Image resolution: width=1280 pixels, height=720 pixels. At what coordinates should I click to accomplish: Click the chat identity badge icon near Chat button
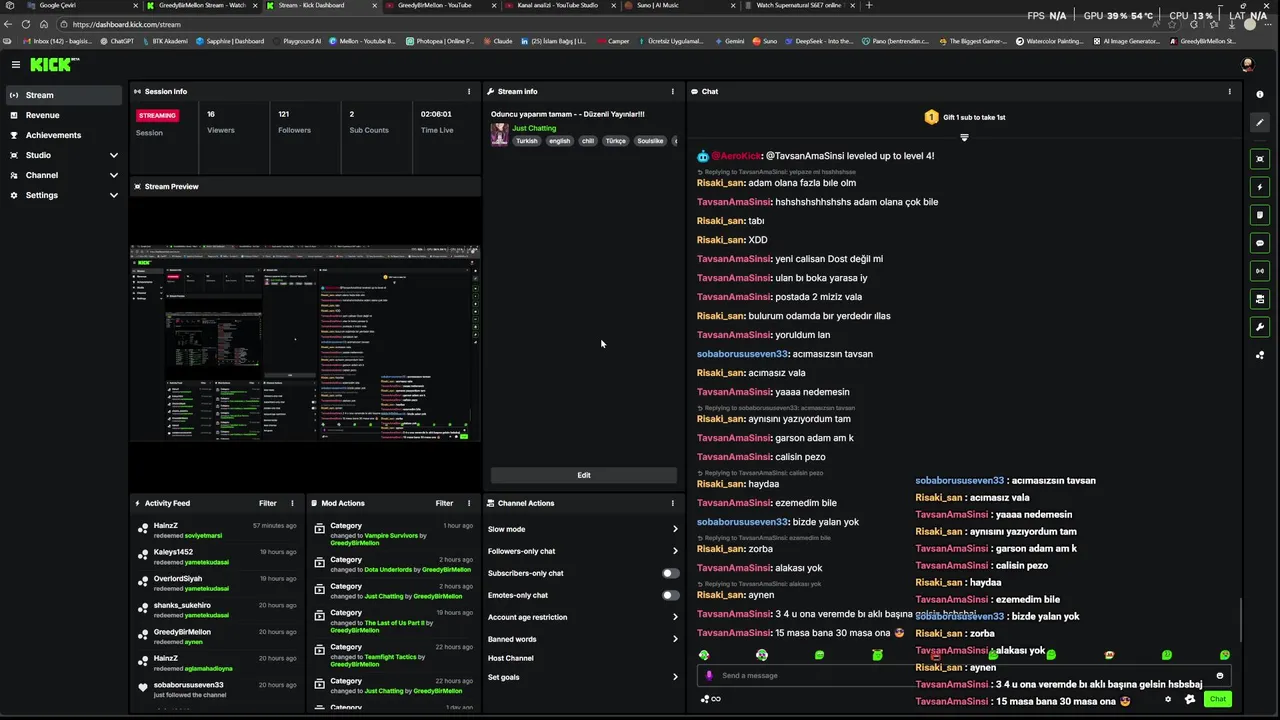pyautogui.click(x=1190, y=699)
